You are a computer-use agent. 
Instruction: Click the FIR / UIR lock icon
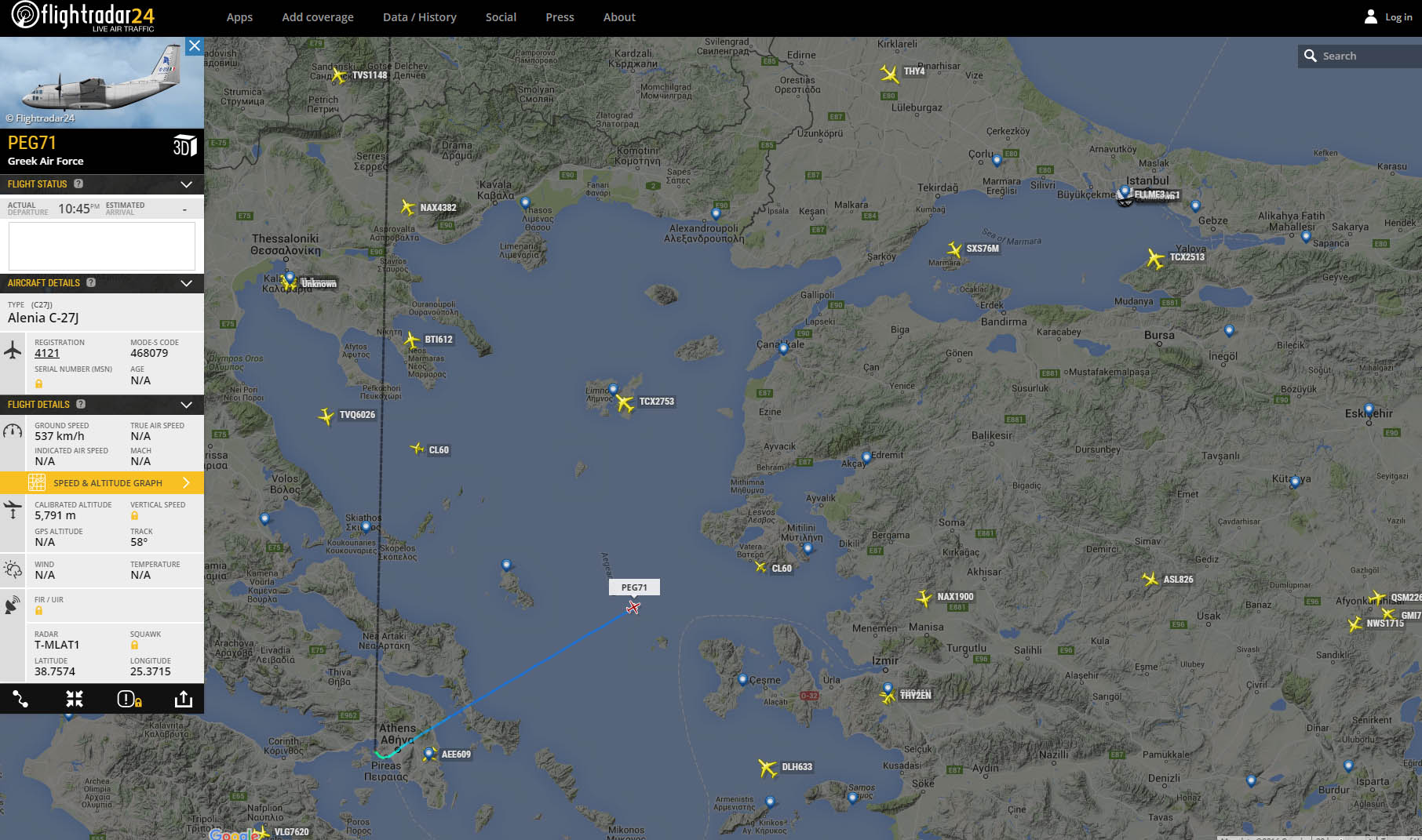pyautogui.click(x=38, y=610)
